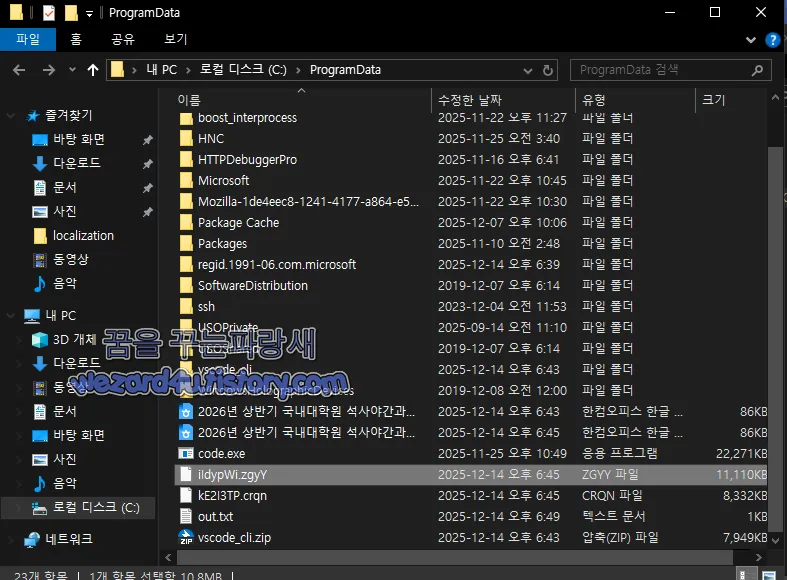Open the localization folder in sidebar

[x=83, y=235]
